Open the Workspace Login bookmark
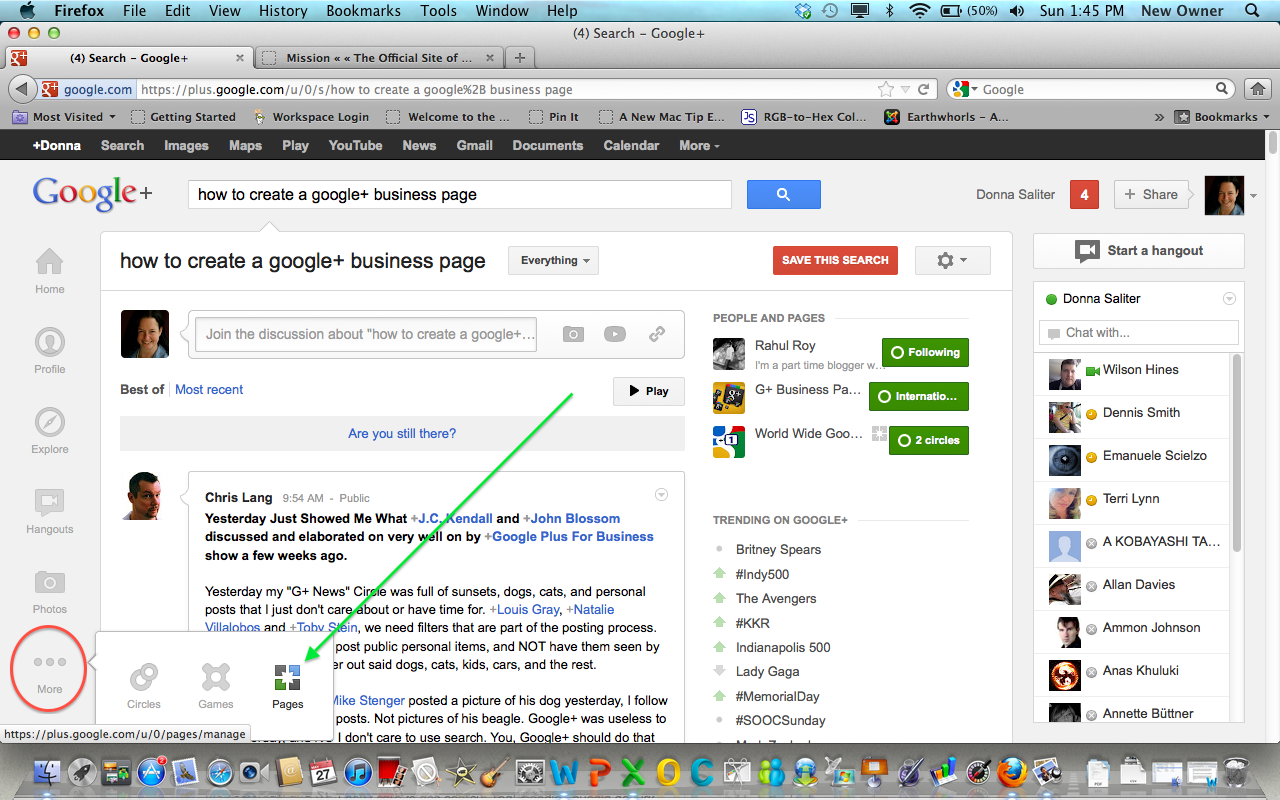The height and width of the screenshot is (800, 1280). point(312,117)
